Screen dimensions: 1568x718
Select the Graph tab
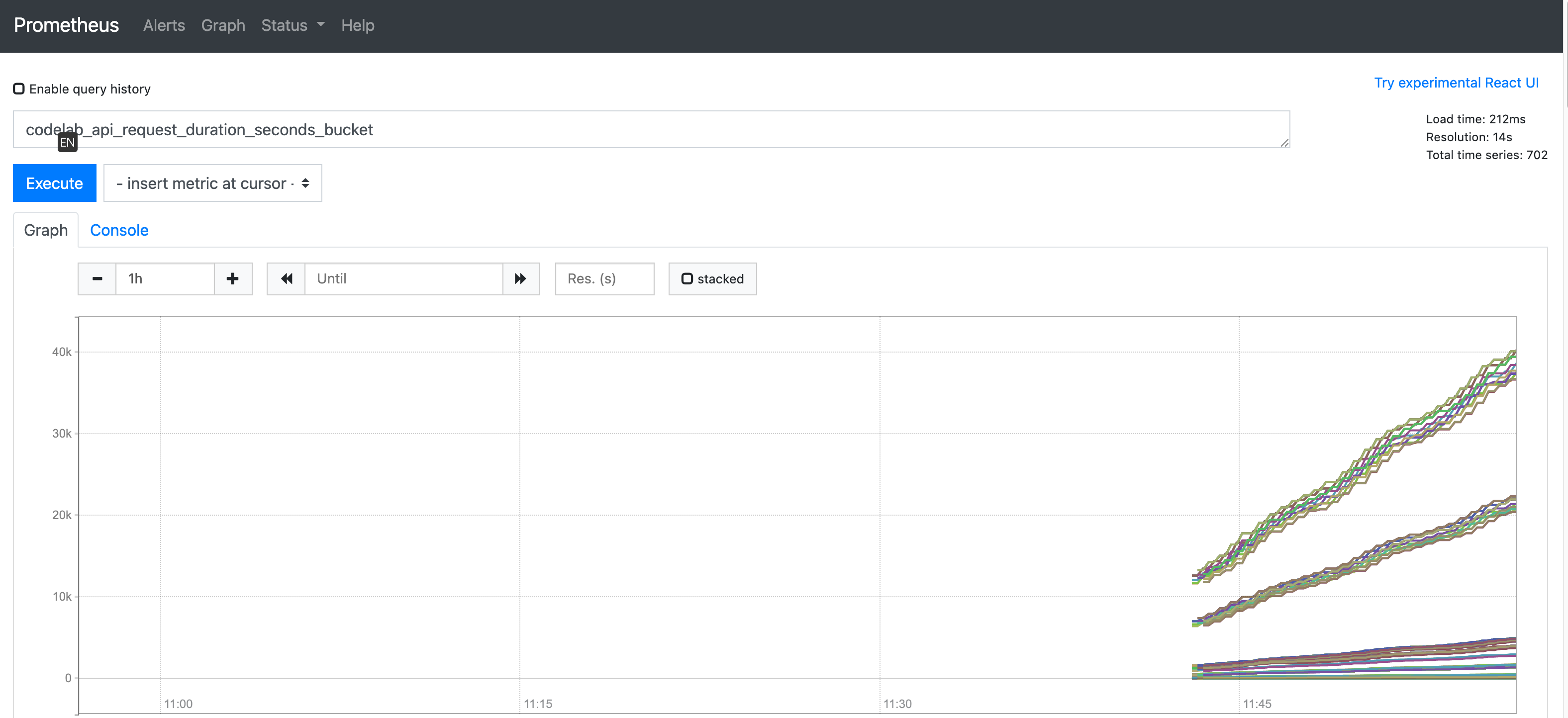(x=46, y=230)
